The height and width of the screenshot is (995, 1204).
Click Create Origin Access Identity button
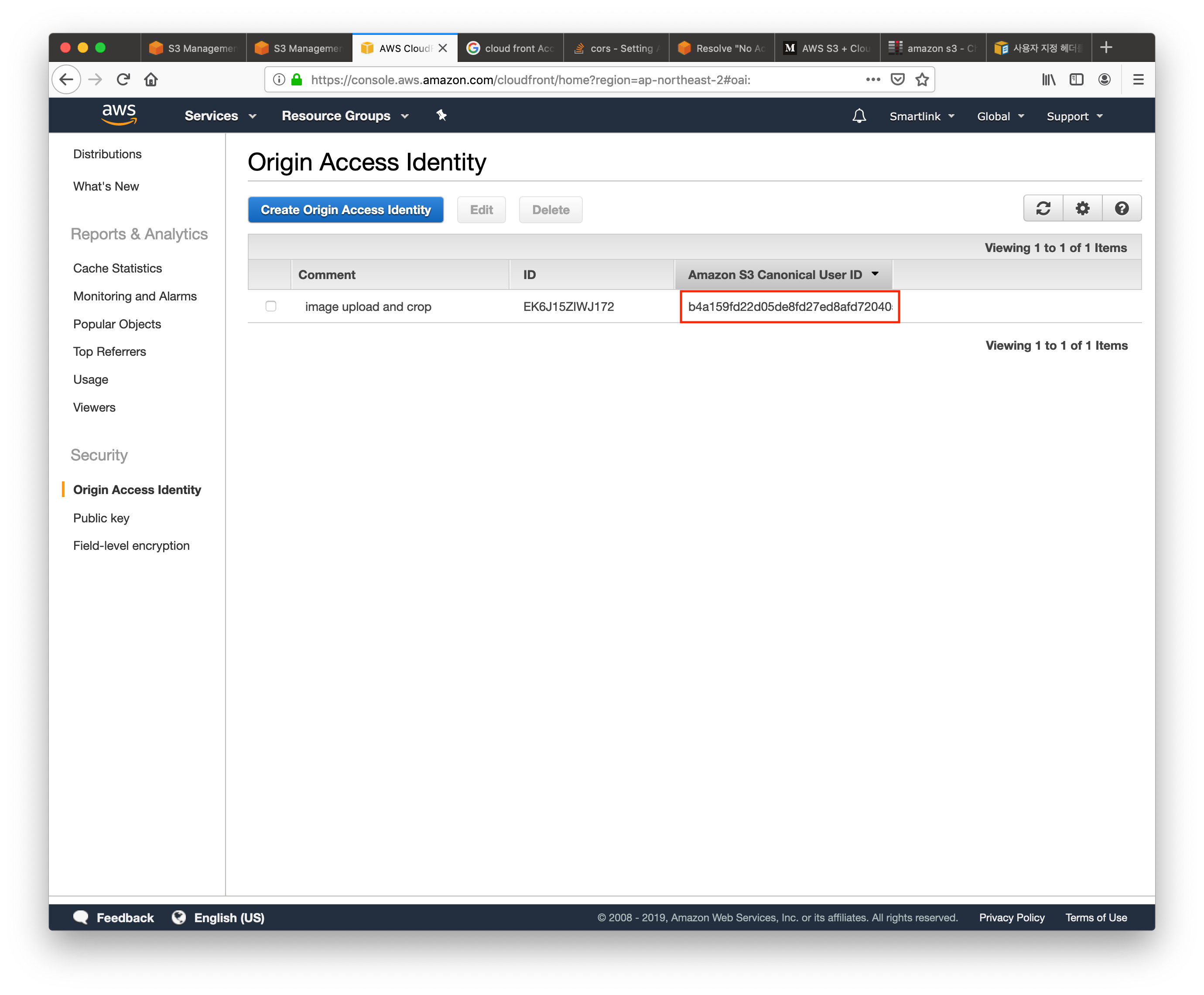[x=346, y=210]
